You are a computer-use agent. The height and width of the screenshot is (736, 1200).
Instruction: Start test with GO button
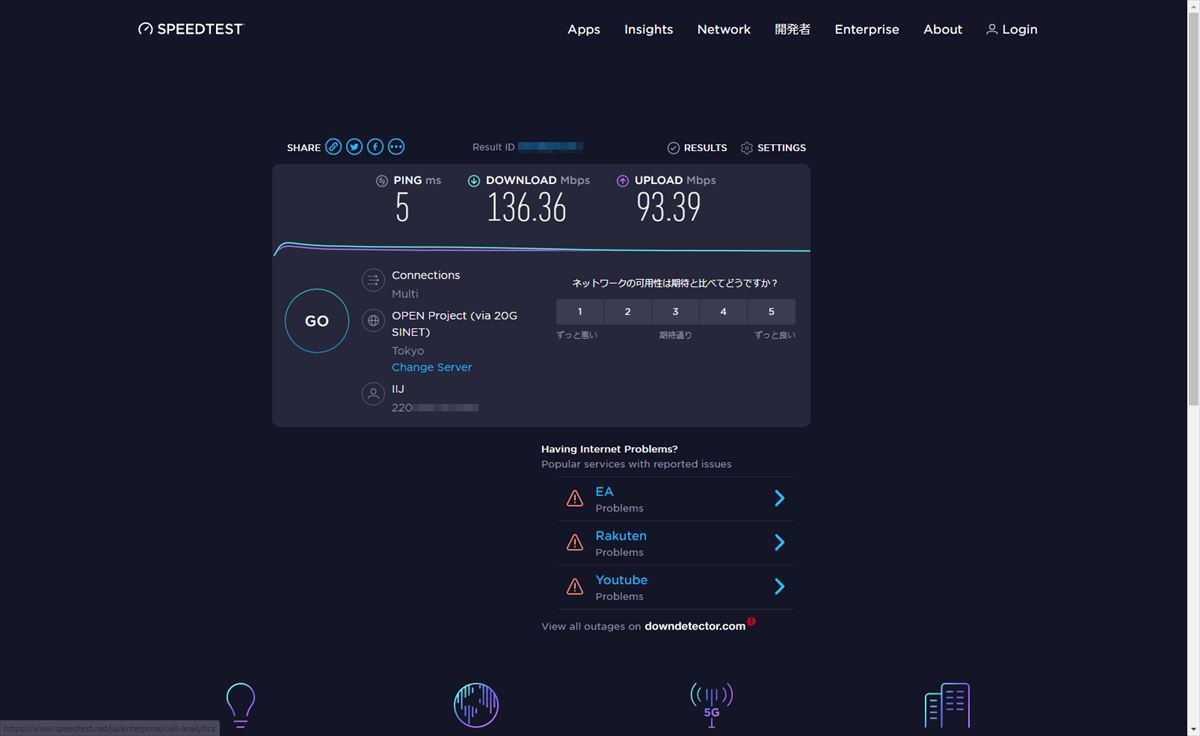coord(317,321)
